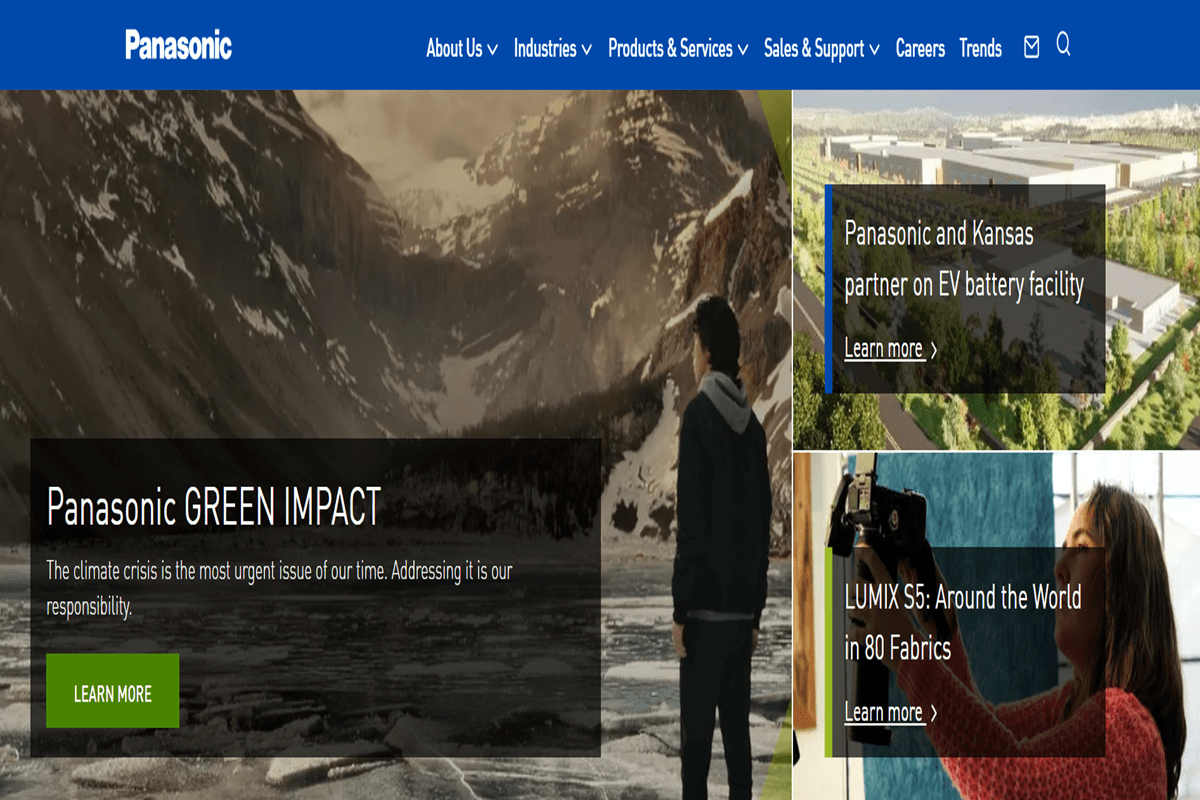Open the Trends menu item
Screen dimensions: 1200x800
pos(980,48)
